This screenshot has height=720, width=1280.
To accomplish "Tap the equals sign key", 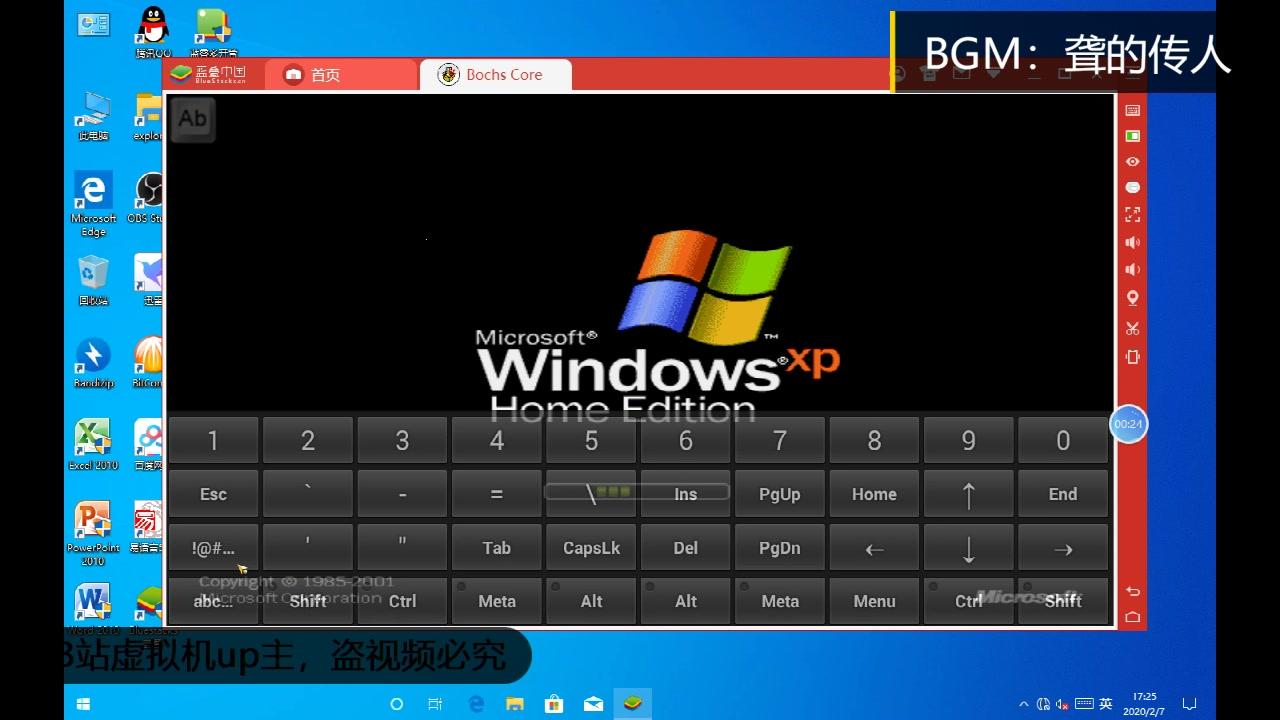I will (497, 494).
